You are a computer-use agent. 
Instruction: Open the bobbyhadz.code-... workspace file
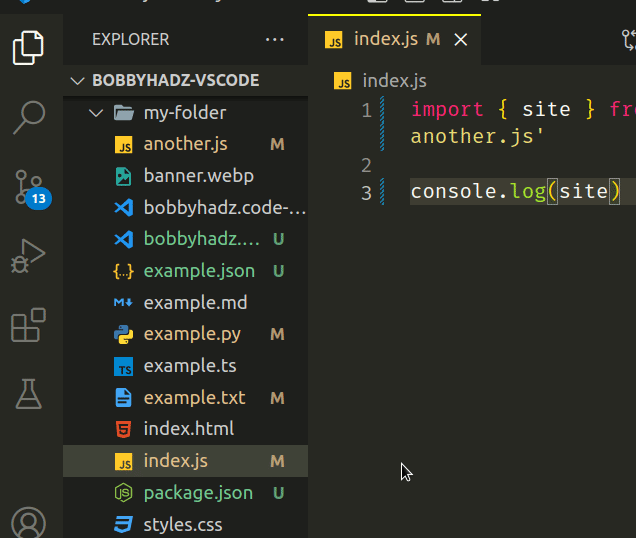pos(185,207)
